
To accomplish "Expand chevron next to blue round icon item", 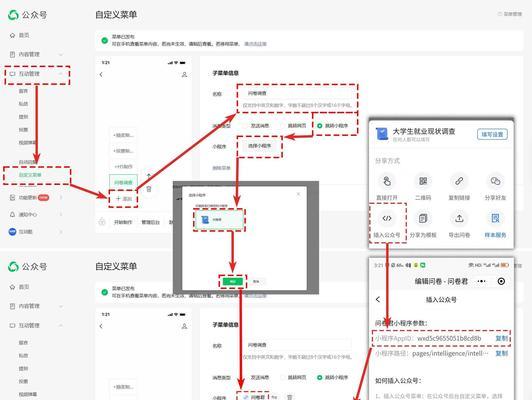I will coord(61,232).
